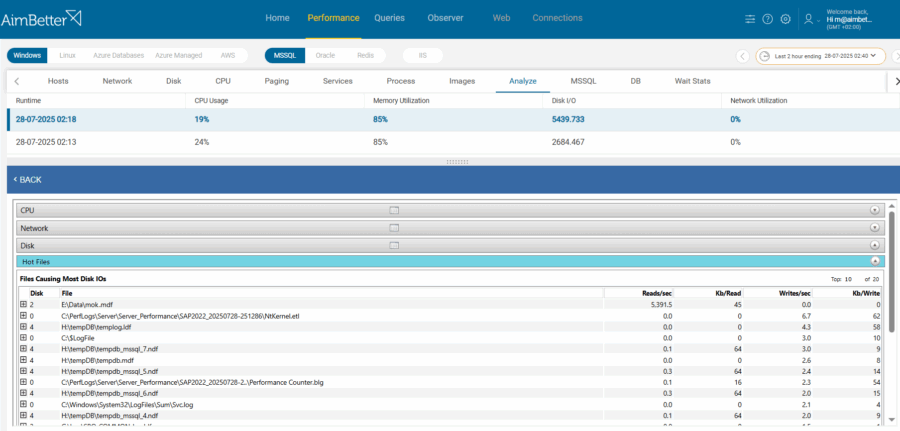Expand the row for E:\Data\mok.mdf

pyautogui.click(x=24, y=304)
